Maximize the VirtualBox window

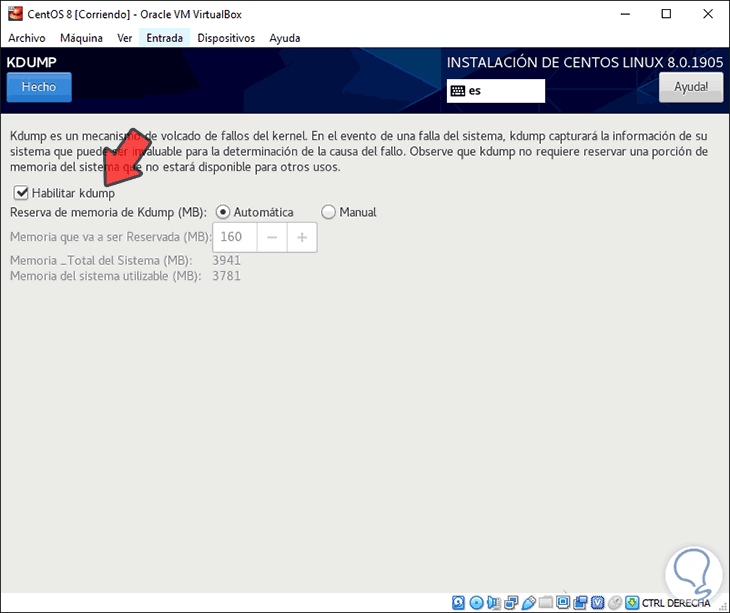(666, 14)
